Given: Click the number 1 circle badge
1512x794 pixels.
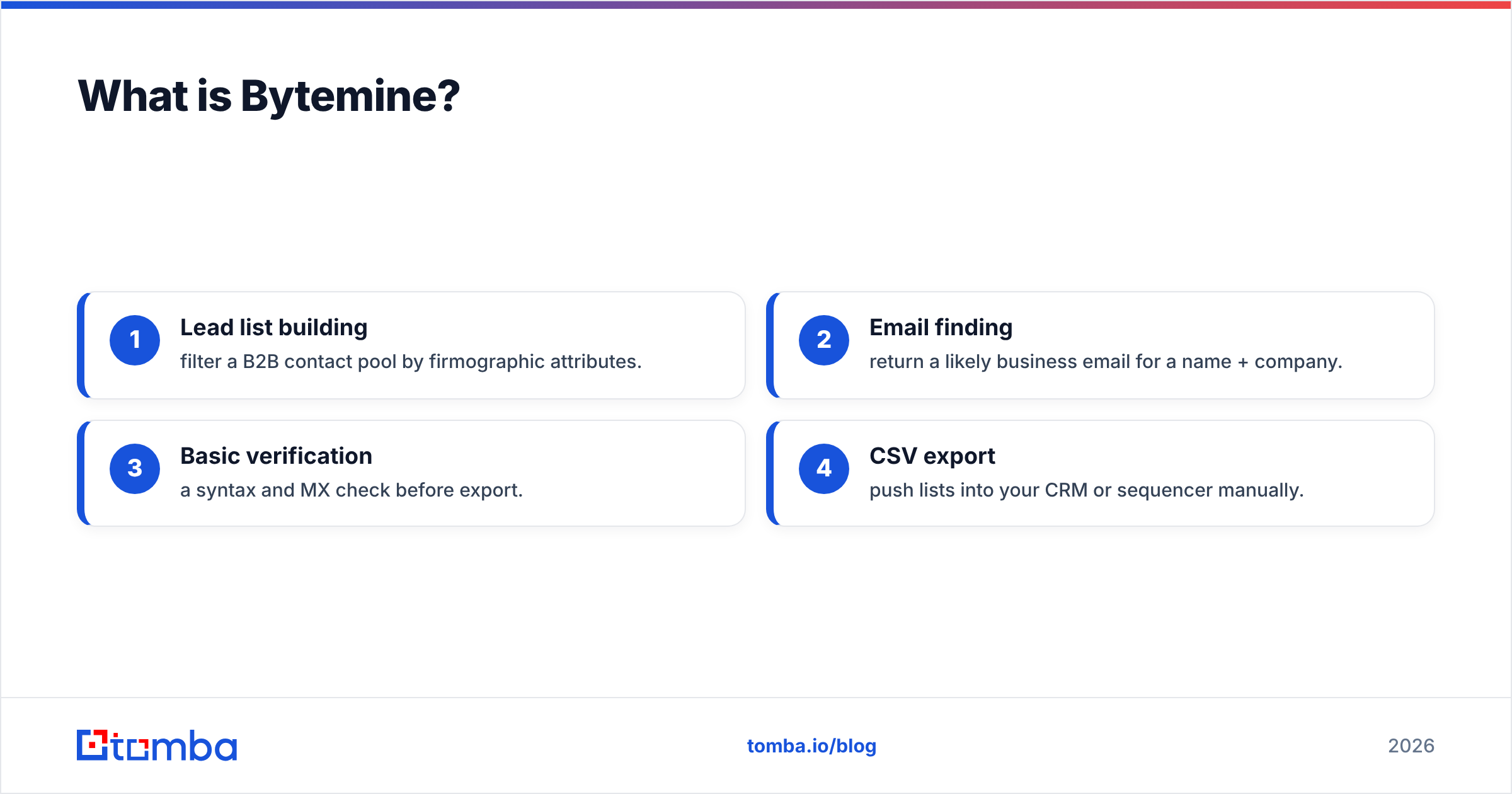Looking at the screenshot, I should [135, 340].
